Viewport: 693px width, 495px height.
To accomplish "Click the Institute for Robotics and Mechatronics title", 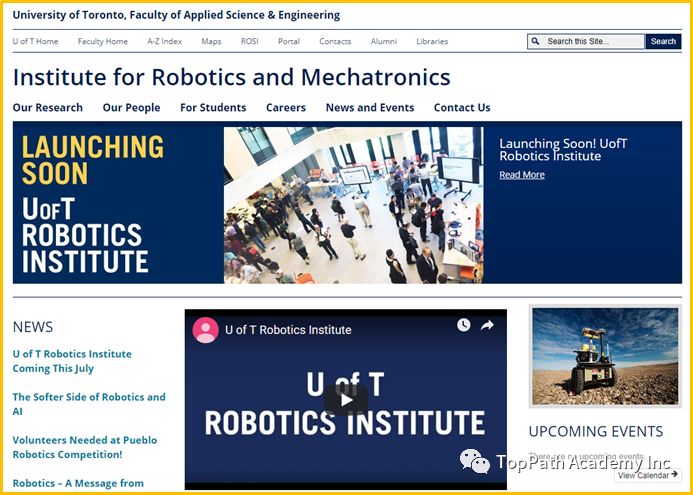I will click(232, 77).
